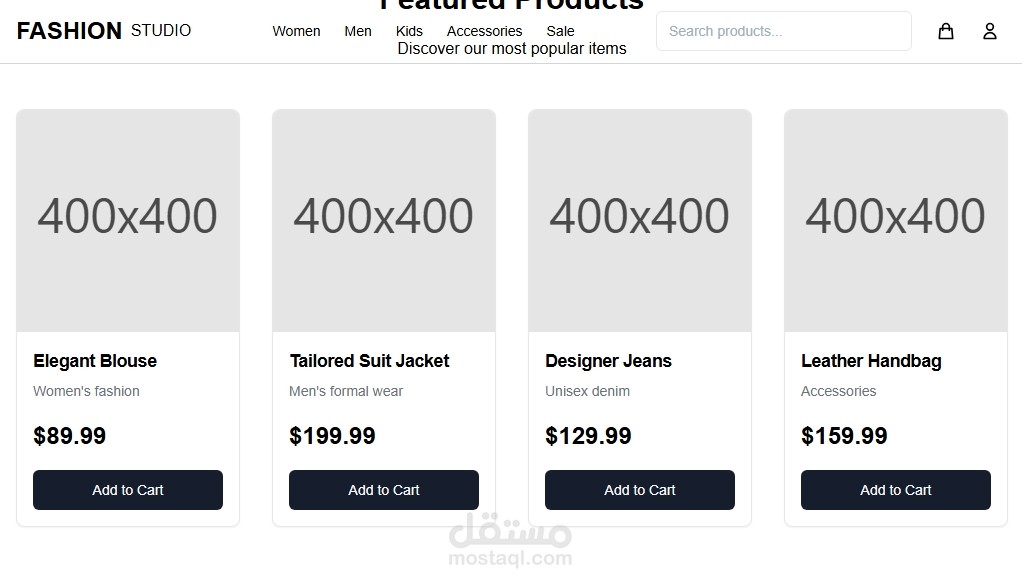Image resolution: width=1022 pixels, height=581 pixels.
Task: Focus the Search products field
Action: [783, 31]
